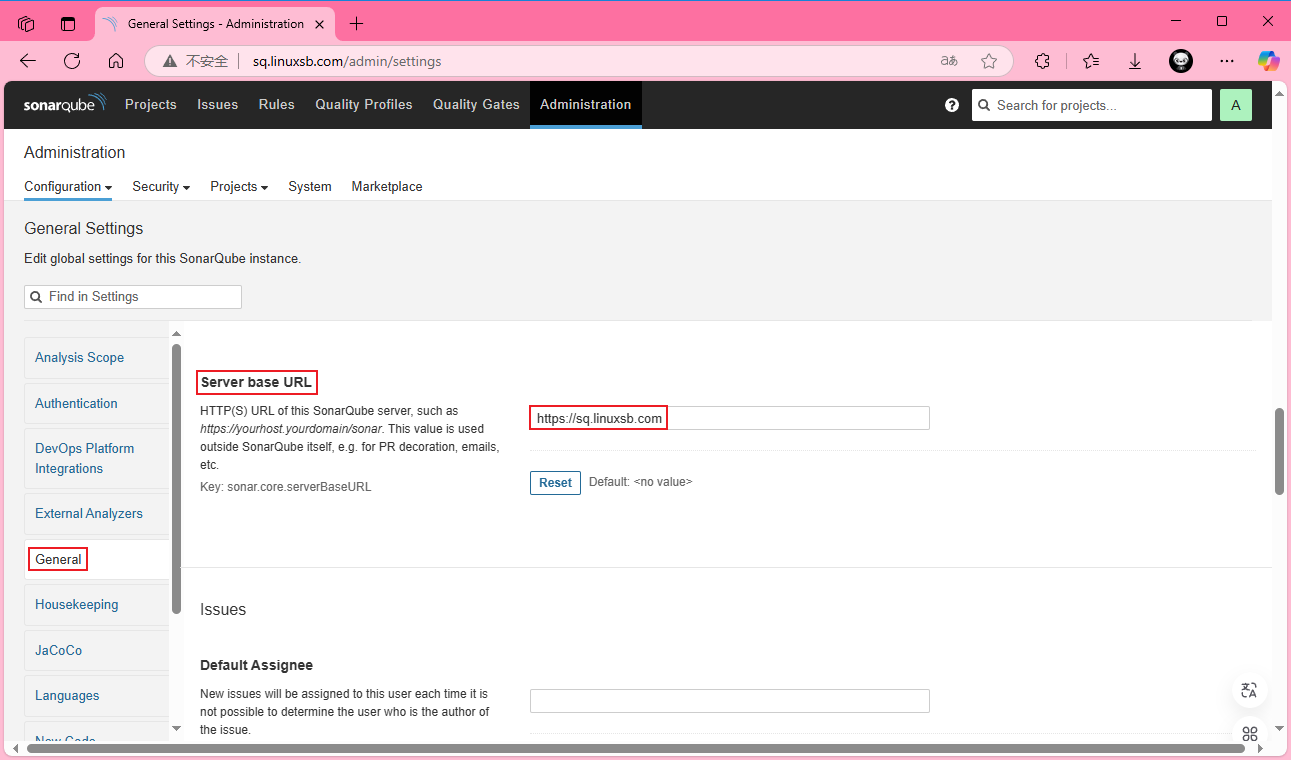Screen dimensions: 1291x760
Task: Click the floating translate icon
Action: pyautogui.click(x=1249, y=690)
